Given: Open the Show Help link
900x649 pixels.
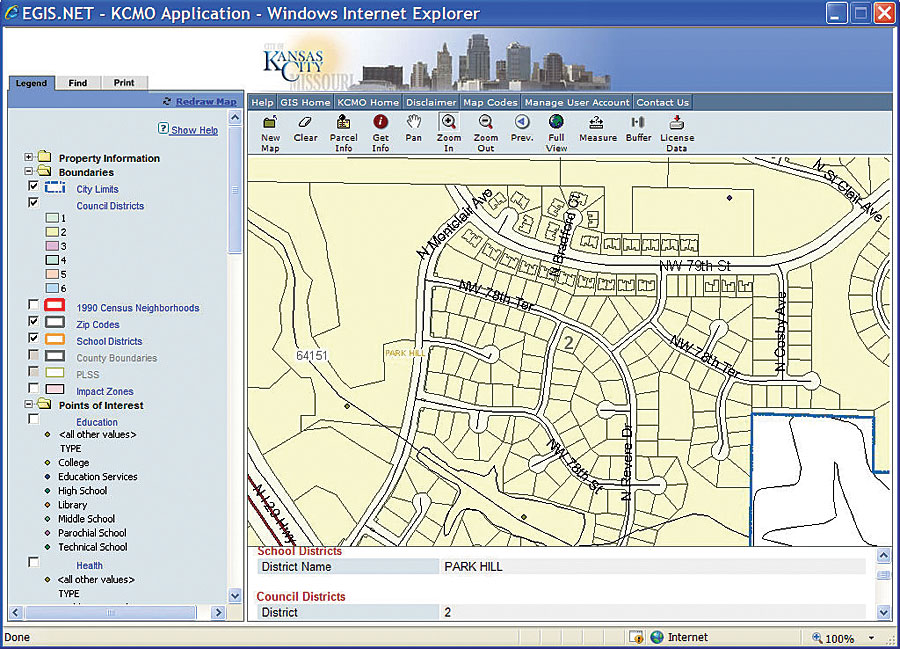Looking at the screenshot, I should pos(194,130).
